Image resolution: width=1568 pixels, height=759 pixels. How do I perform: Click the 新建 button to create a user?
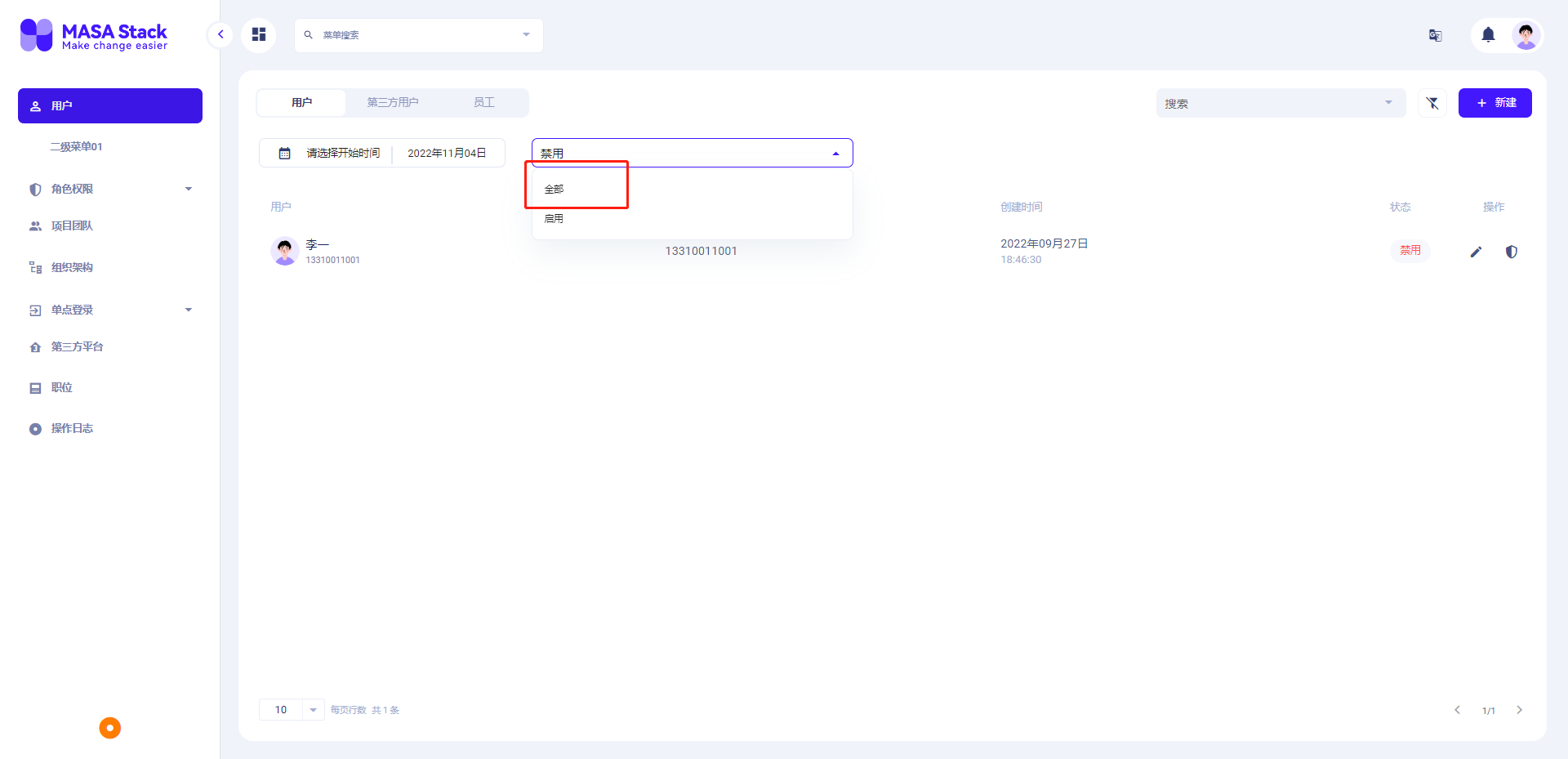[1495, 103]
